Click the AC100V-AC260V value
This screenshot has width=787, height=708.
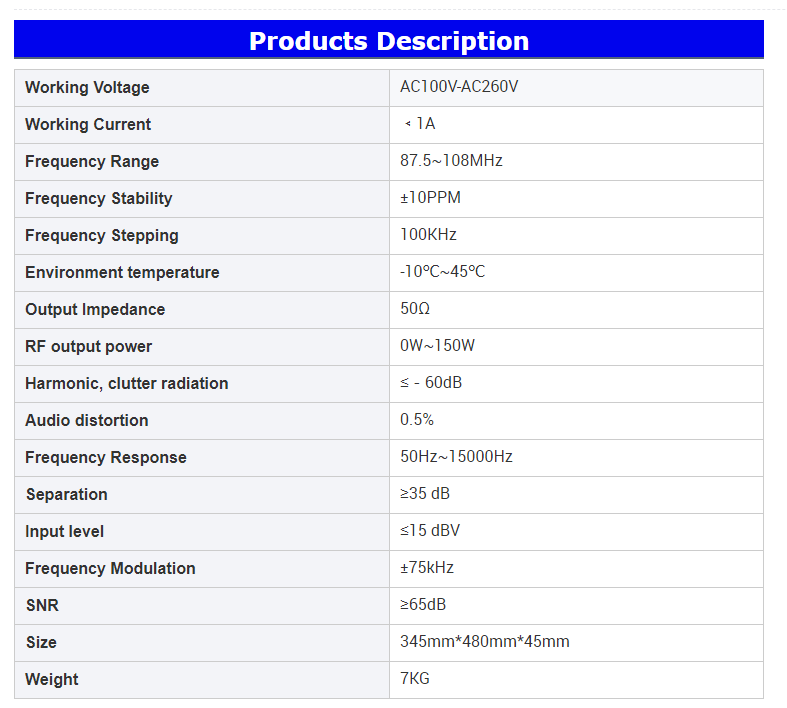click(459, 87)
